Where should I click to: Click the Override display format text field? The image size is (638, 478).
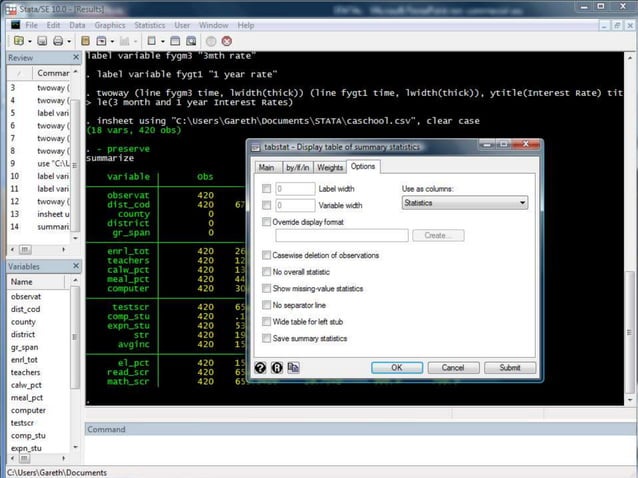coord(342,235)
